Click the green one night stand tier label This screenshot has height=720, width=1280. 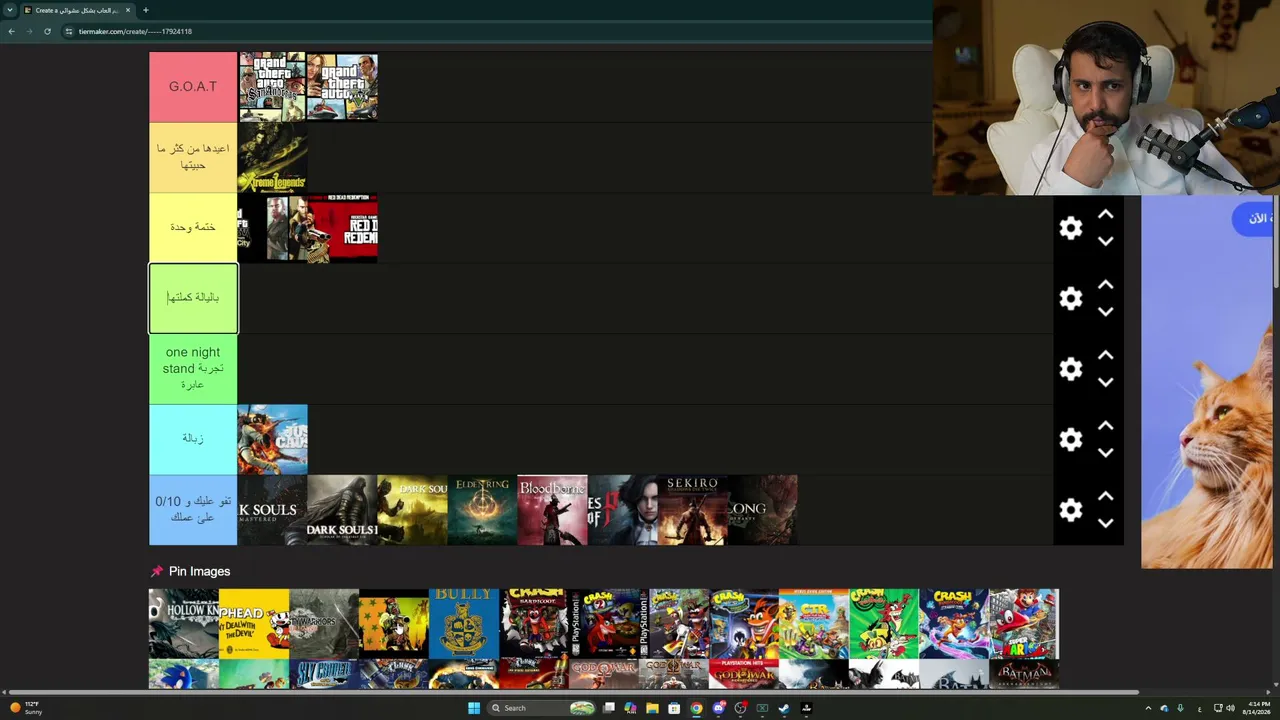[193, 368]
